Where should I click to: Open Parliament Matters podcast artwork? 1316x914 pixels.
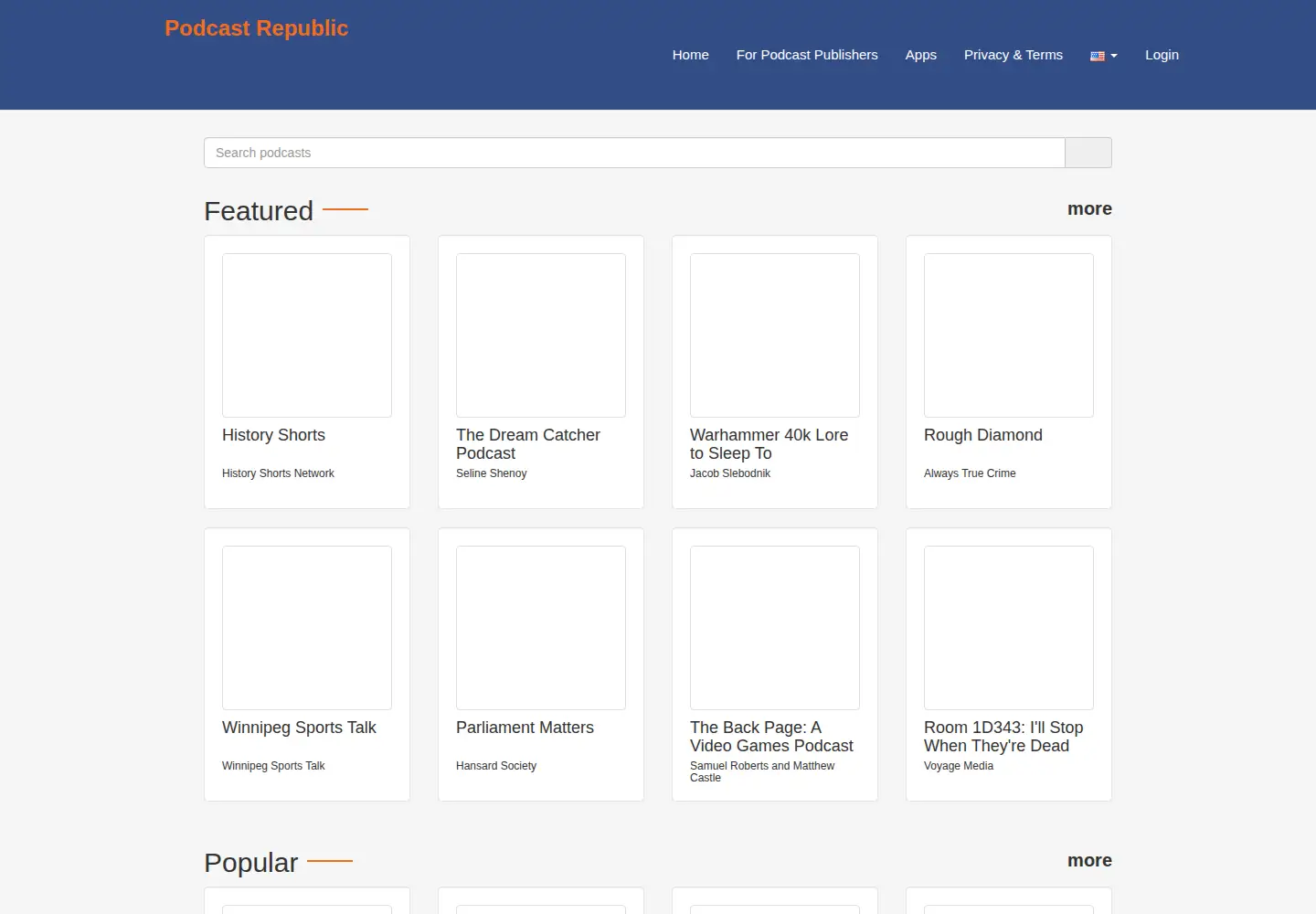(541, 628)
